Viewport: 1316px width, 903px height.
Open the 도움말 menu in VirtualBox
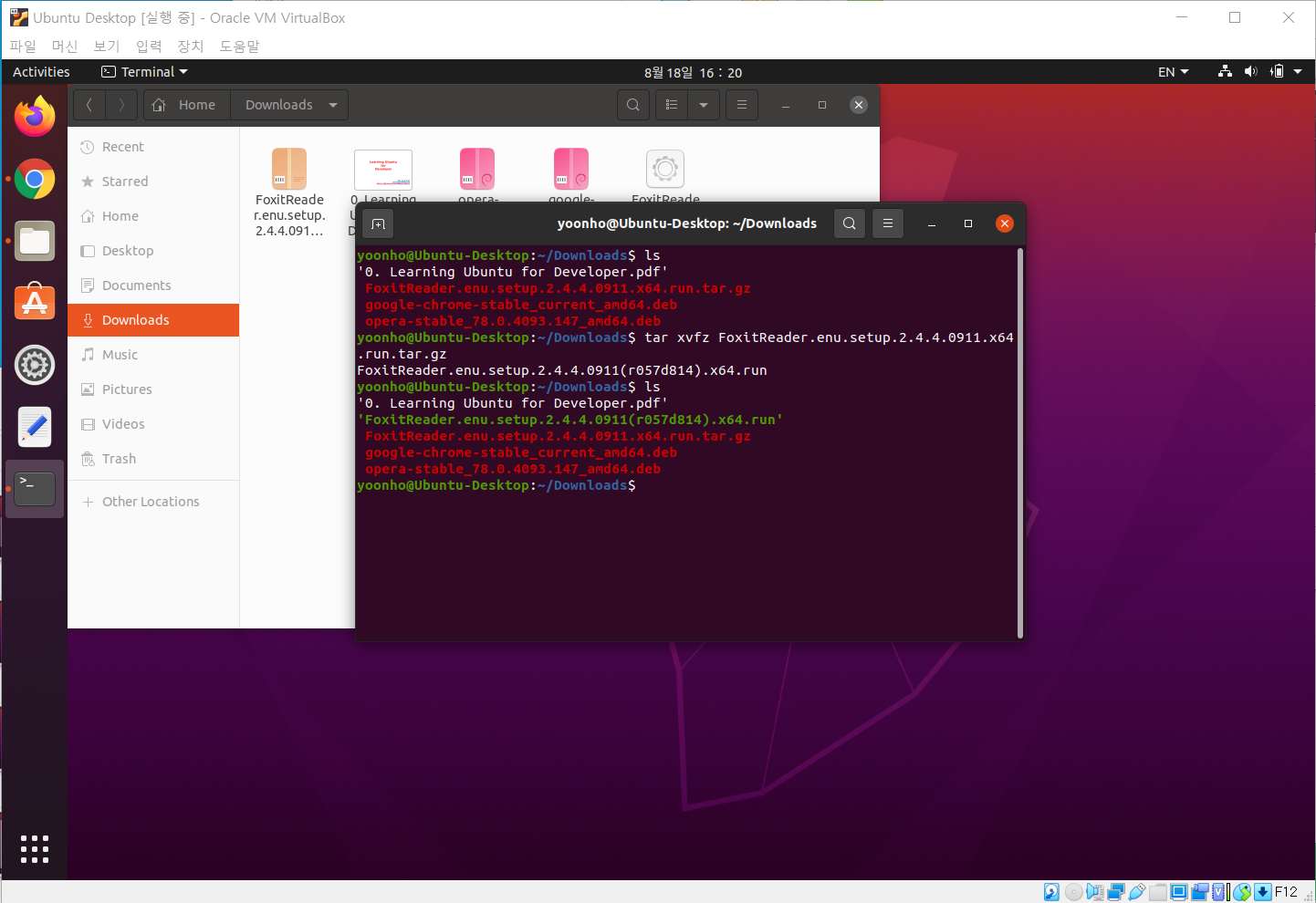pyautogui.click(x=240, y=46)
